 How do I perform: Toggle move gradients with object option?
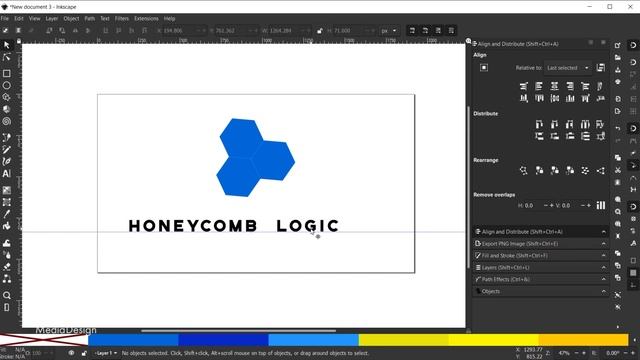(438, 31)
